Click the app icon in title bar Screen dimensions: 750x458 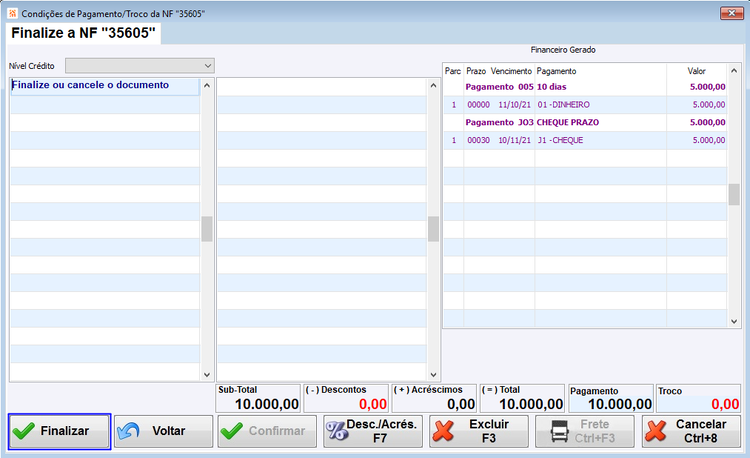pyautogui.click(x=12, y=13)
